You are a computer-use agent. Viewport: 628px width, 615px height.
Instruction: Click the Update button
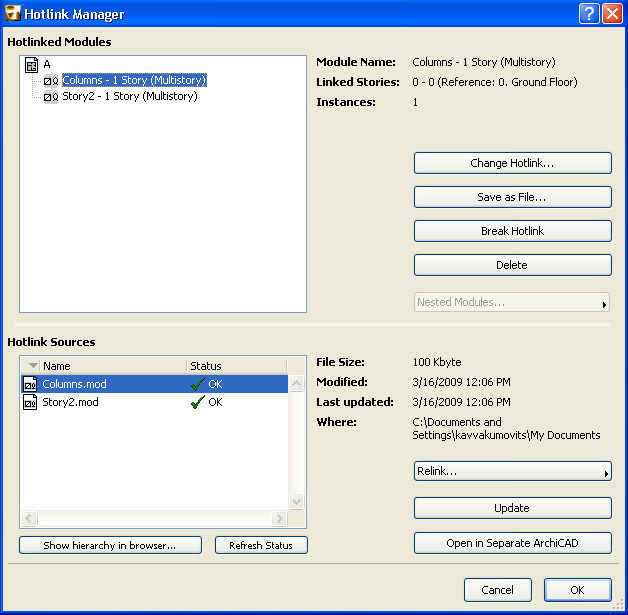(513, 508)
